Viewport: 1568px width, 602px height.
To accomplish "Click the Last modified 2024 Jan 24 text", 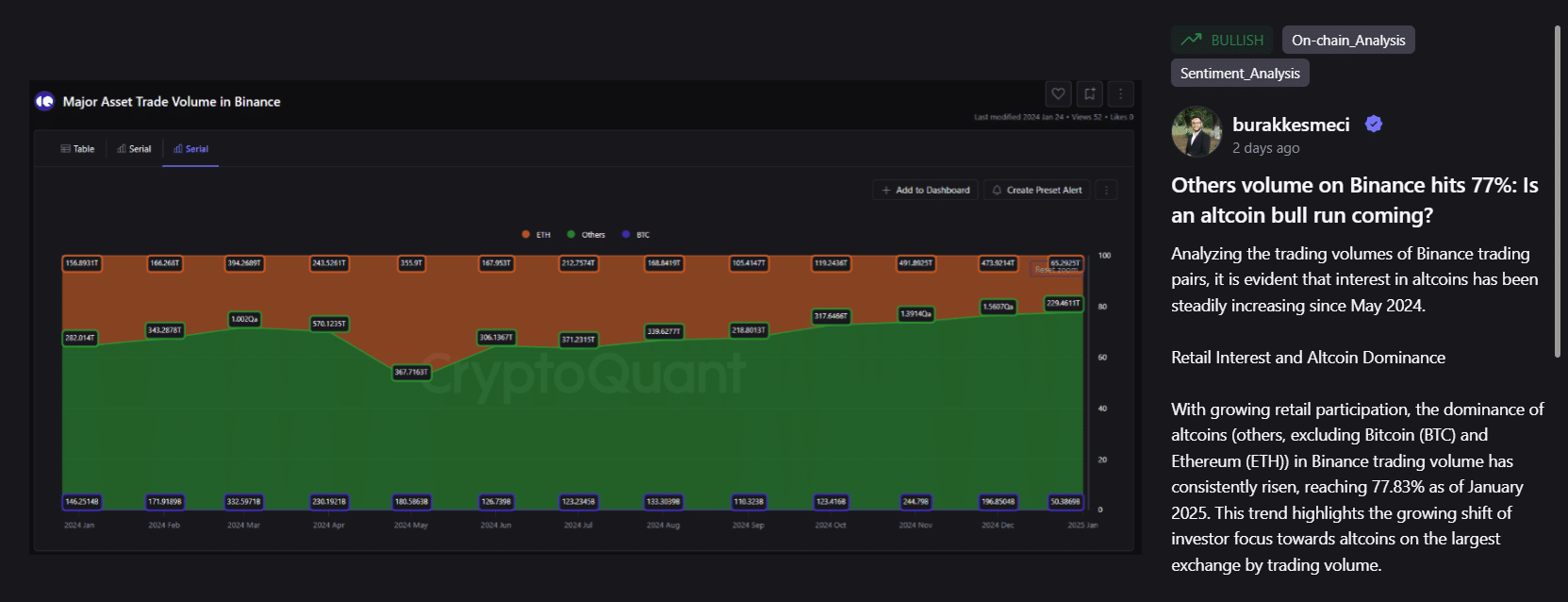I will pyautogui.click(x=1019, y=117).
